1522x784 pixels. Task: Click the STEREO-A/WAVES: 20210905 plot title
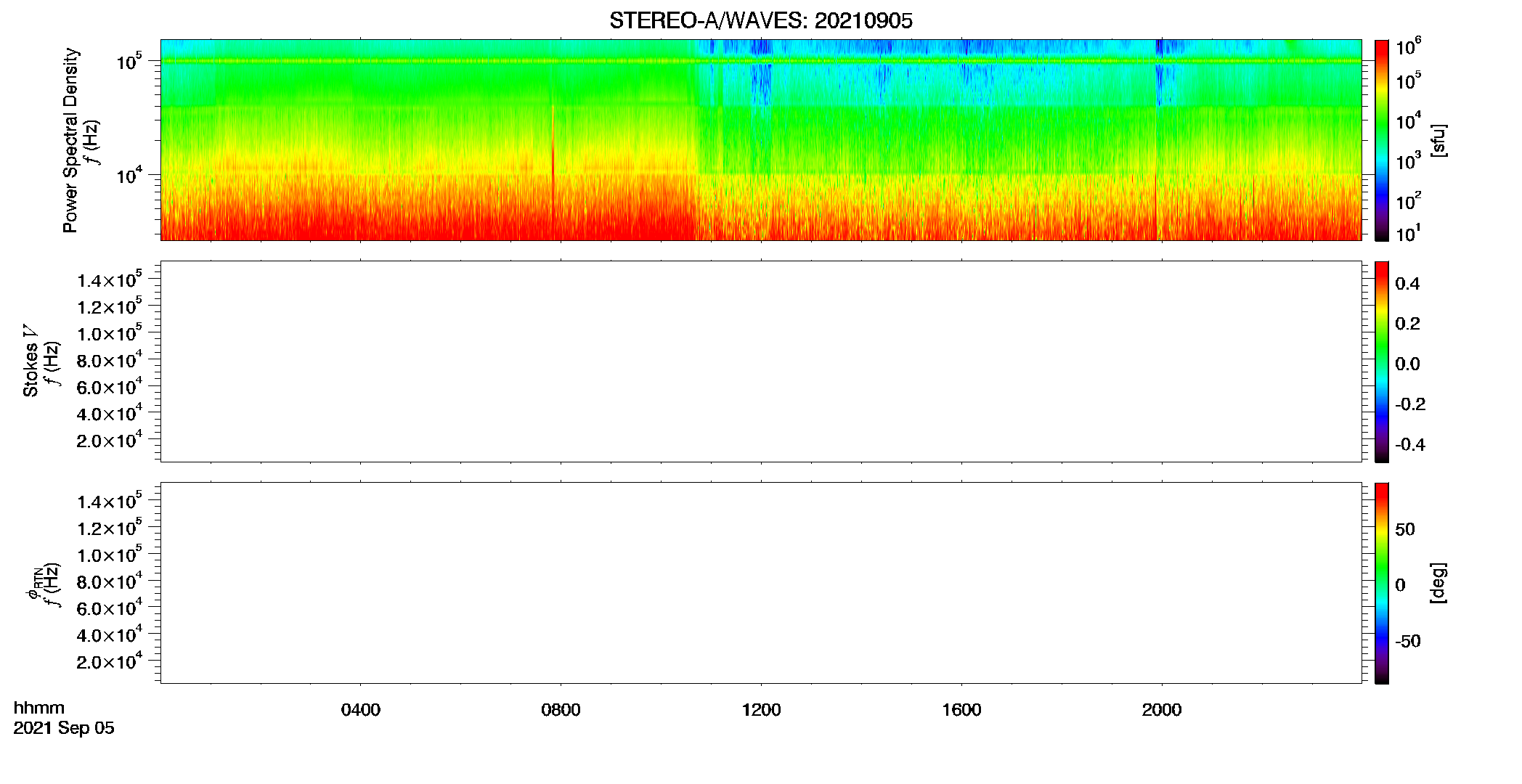click(x=761, y=20)
